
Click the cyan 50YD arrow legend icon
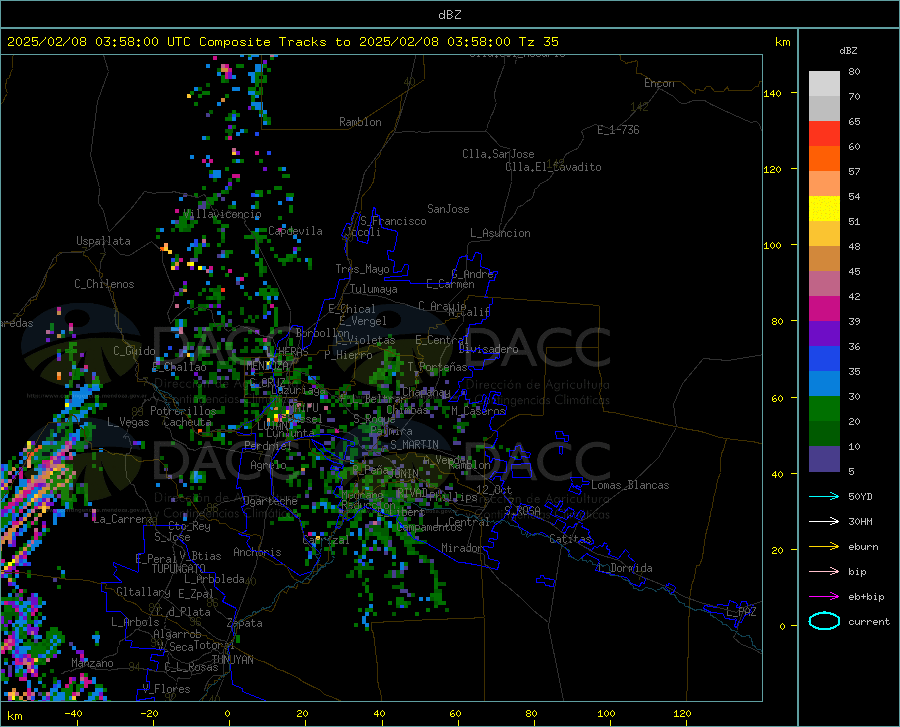824,496
